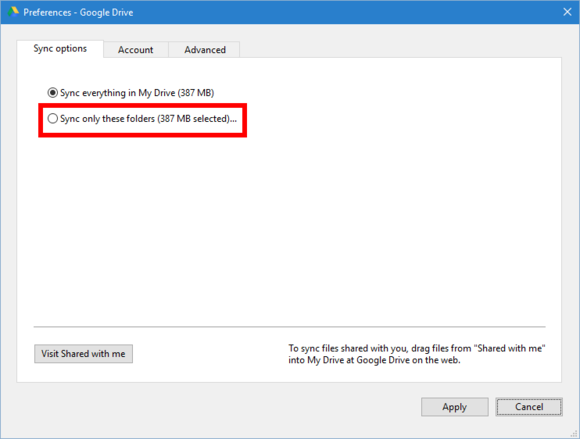Screen dimensions: 580x439
Task: Click the "To sync files shared with you" text
Action: 417,354
